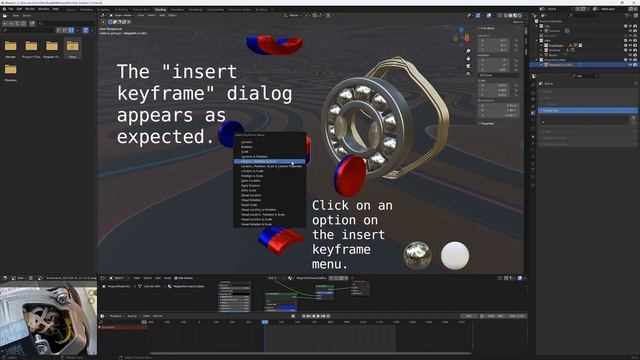Open the Playback menu in timeline
640x360 pixels.
(116, 316)
